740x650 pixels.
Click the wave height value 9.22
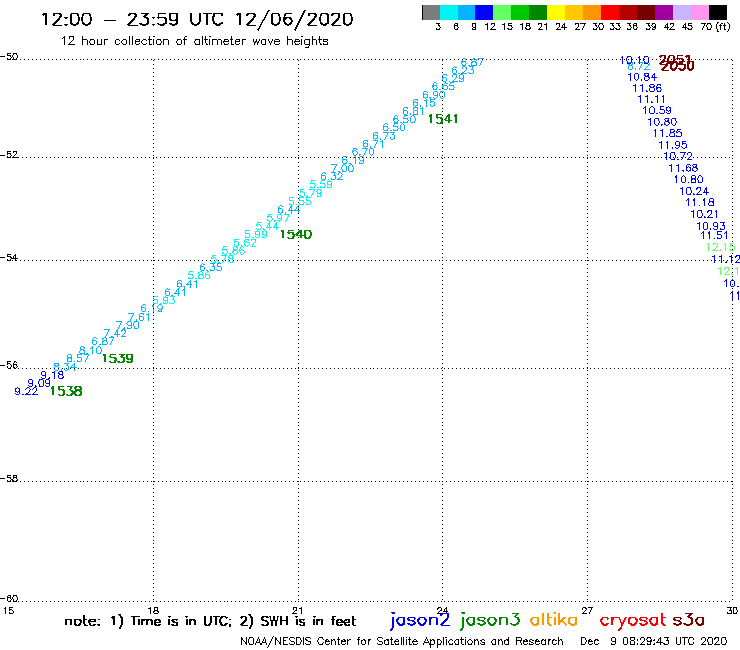[26, 391]
